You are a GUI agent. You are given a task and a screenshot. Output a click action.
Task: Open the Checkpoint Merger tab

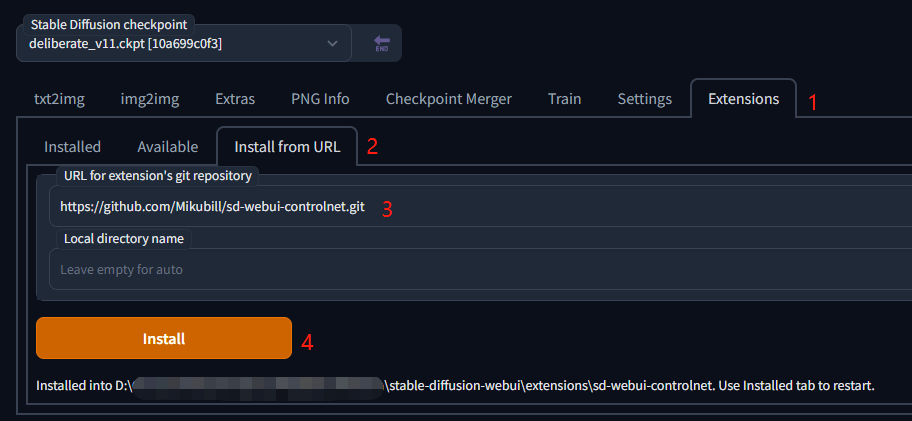point(448,99)
